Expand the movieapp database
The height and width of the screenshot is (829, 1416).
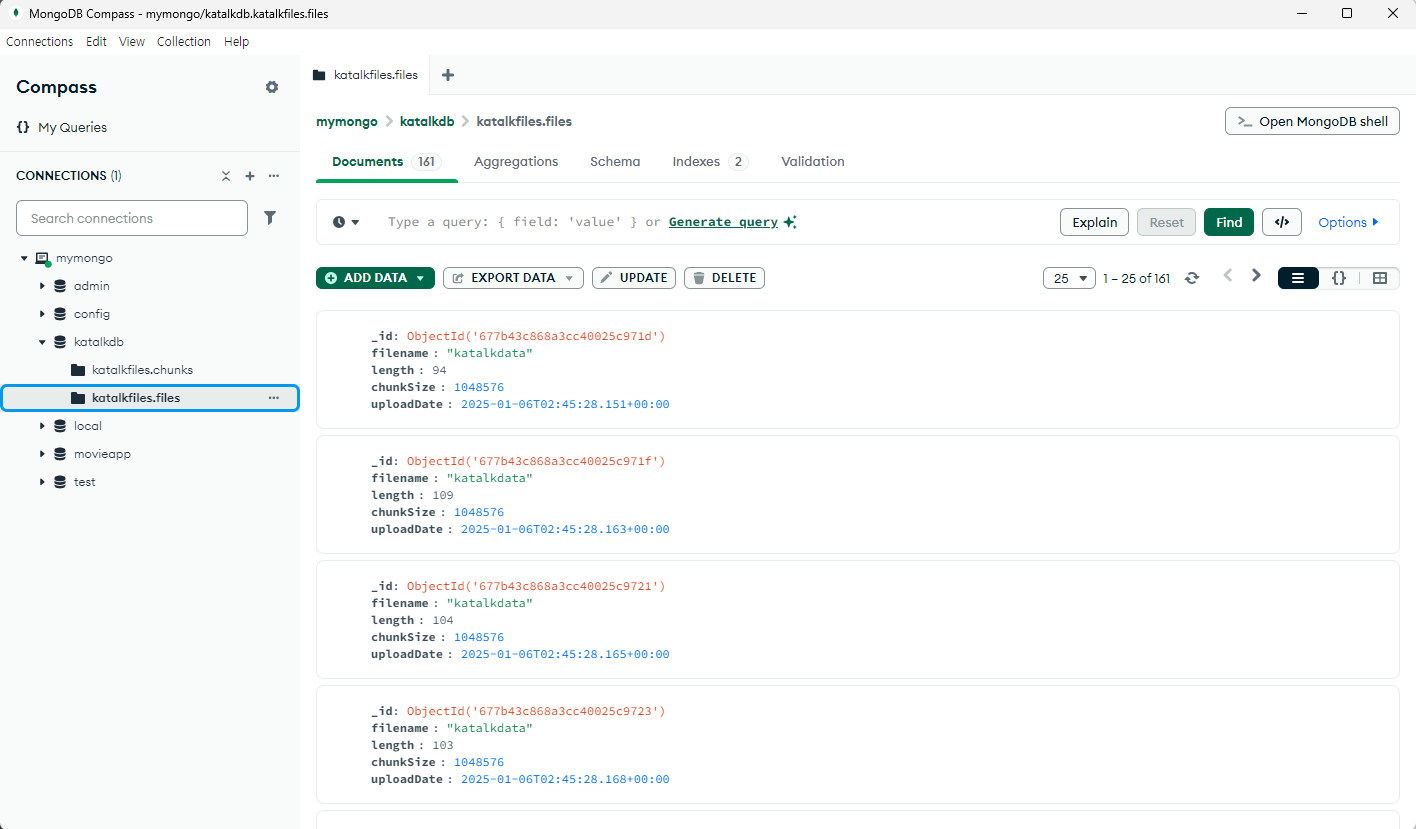pos(42,454)
